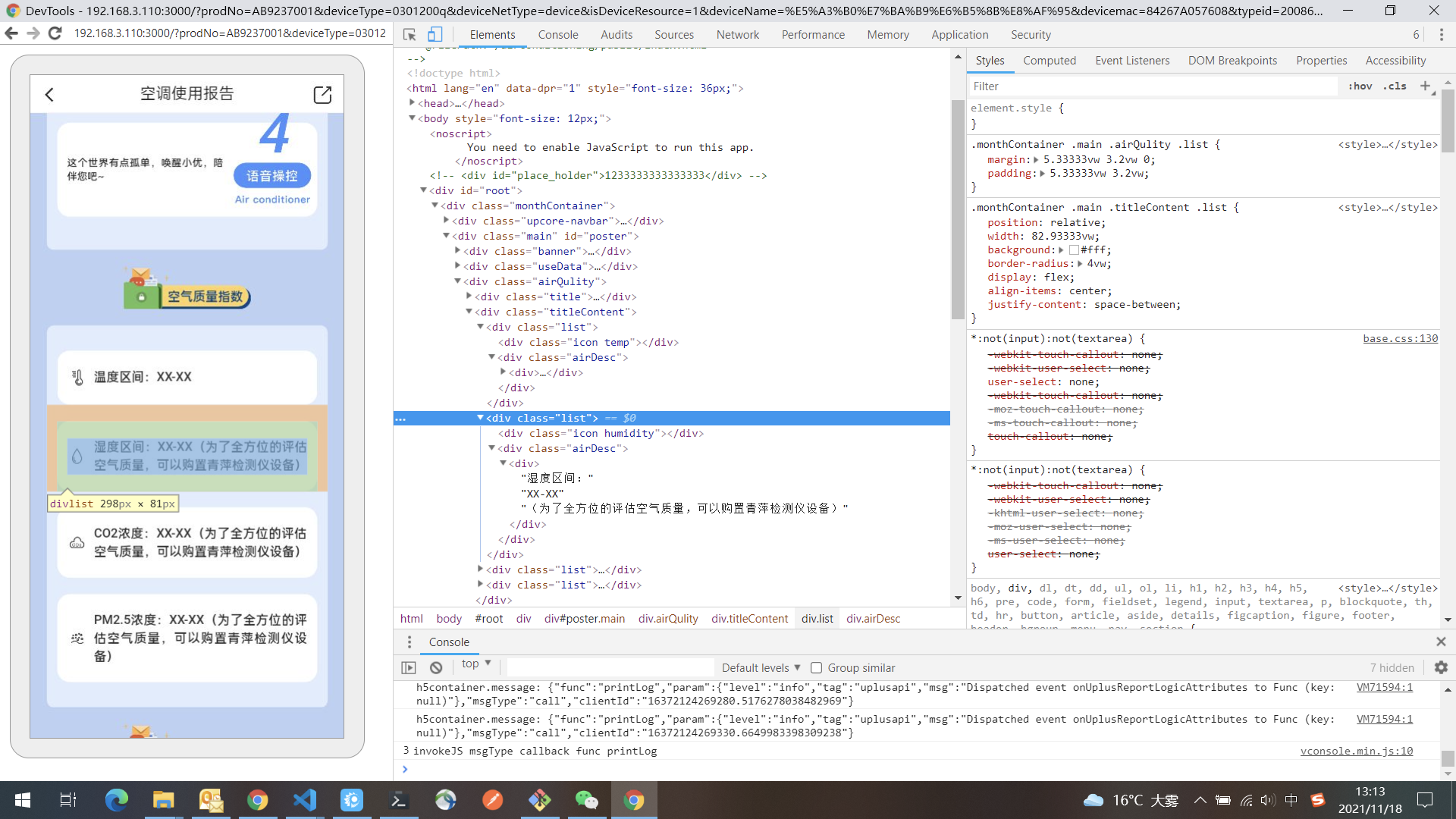Launch Microsoft Edge from taskbar
1456x819 pixels.
[116, 800]
